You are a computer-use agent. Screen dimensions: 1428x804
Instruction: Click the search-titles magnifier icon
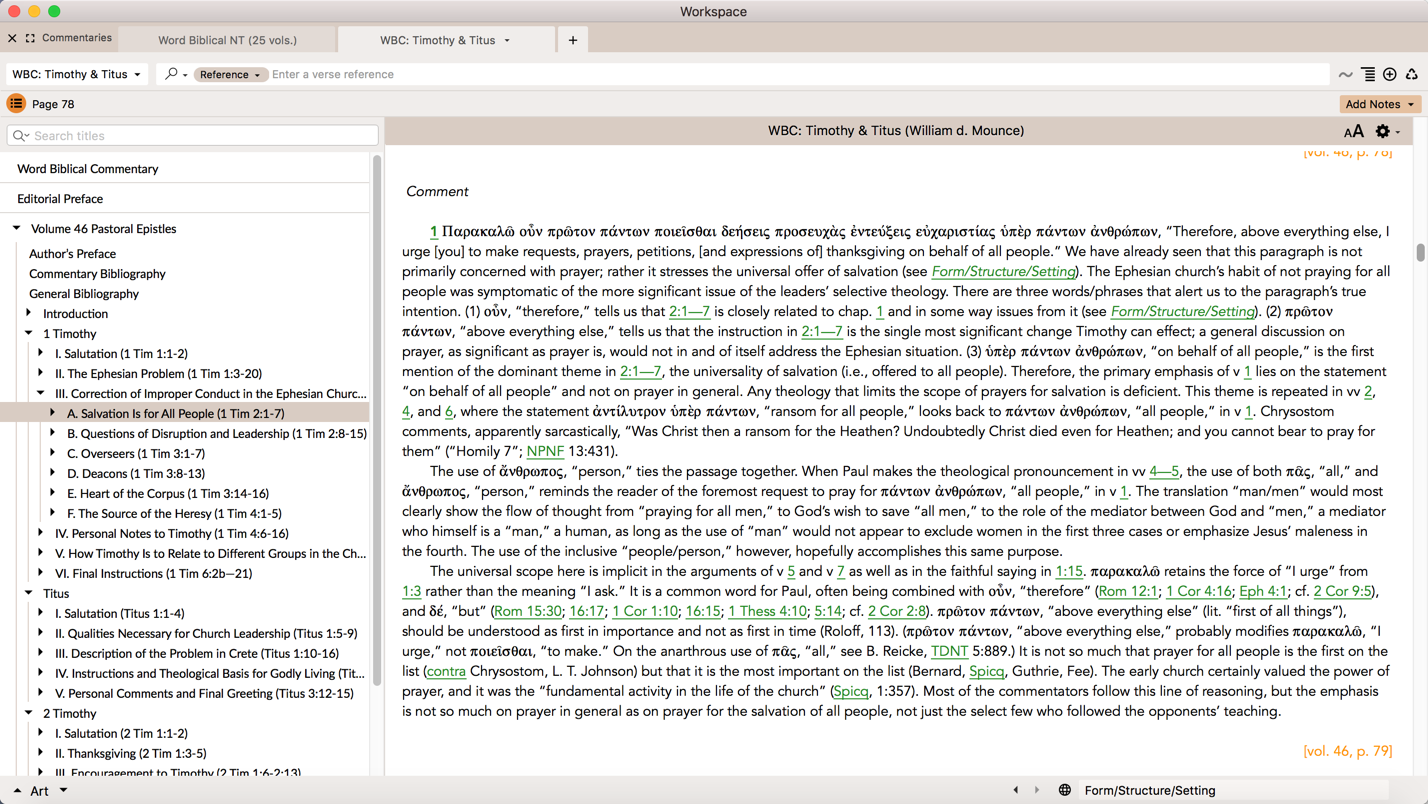pos(20,135)
